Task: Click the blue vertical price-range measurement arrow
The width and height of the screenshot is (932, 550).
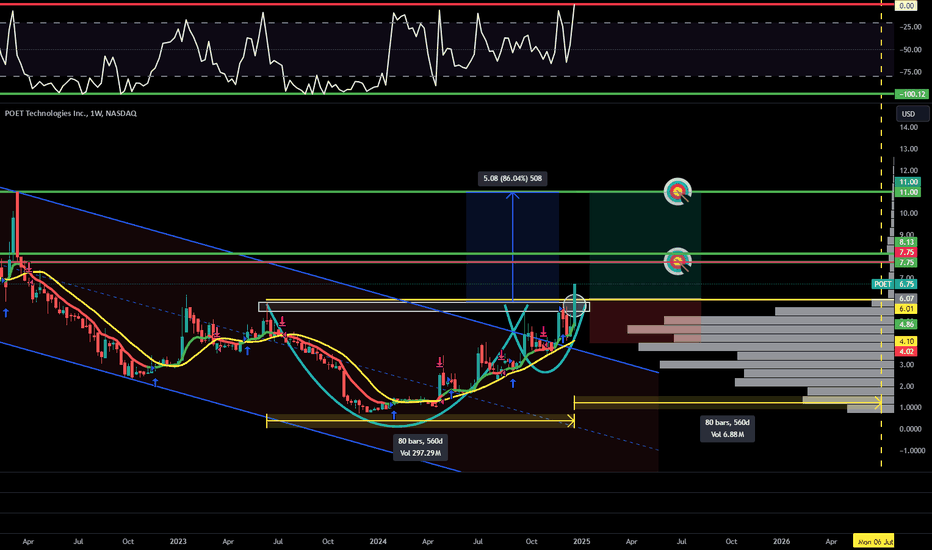Action: pos(512,246)
